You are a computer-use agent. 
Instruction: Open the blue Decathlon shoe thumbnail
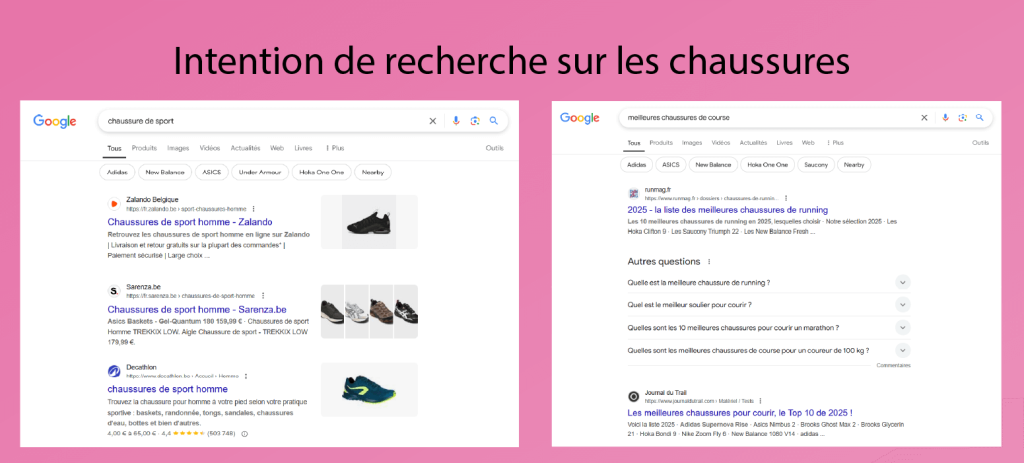(x=369, y=390)
